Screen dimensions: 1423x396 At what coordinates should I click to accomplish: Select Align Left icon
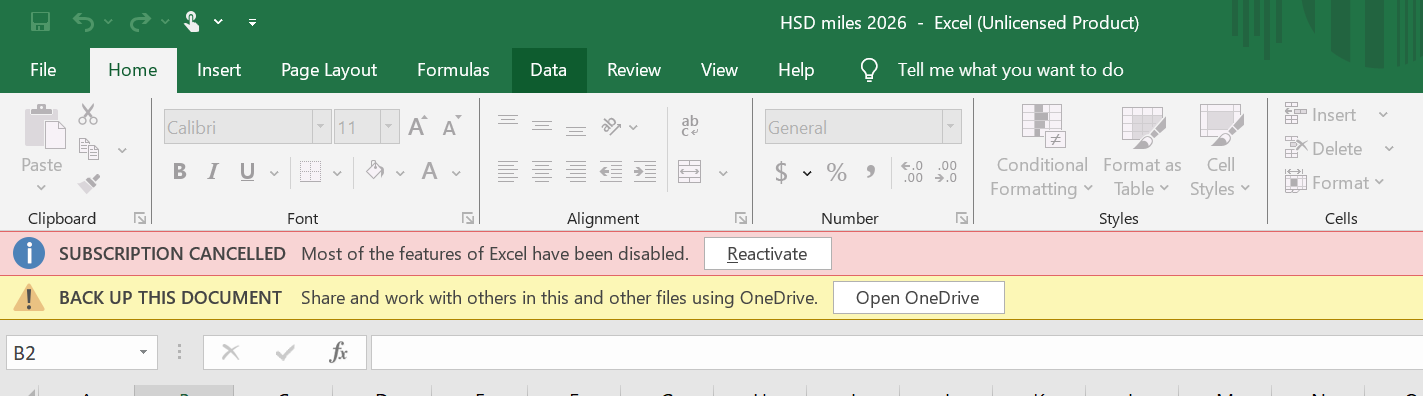[508, 171]
